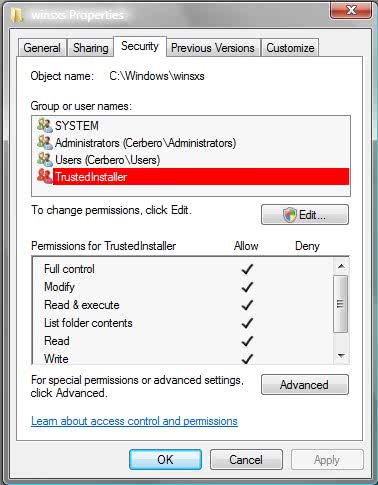378x485 pixels.
Task: Click the permissions list scrollbar thumb
Action: tap(341, 304)
